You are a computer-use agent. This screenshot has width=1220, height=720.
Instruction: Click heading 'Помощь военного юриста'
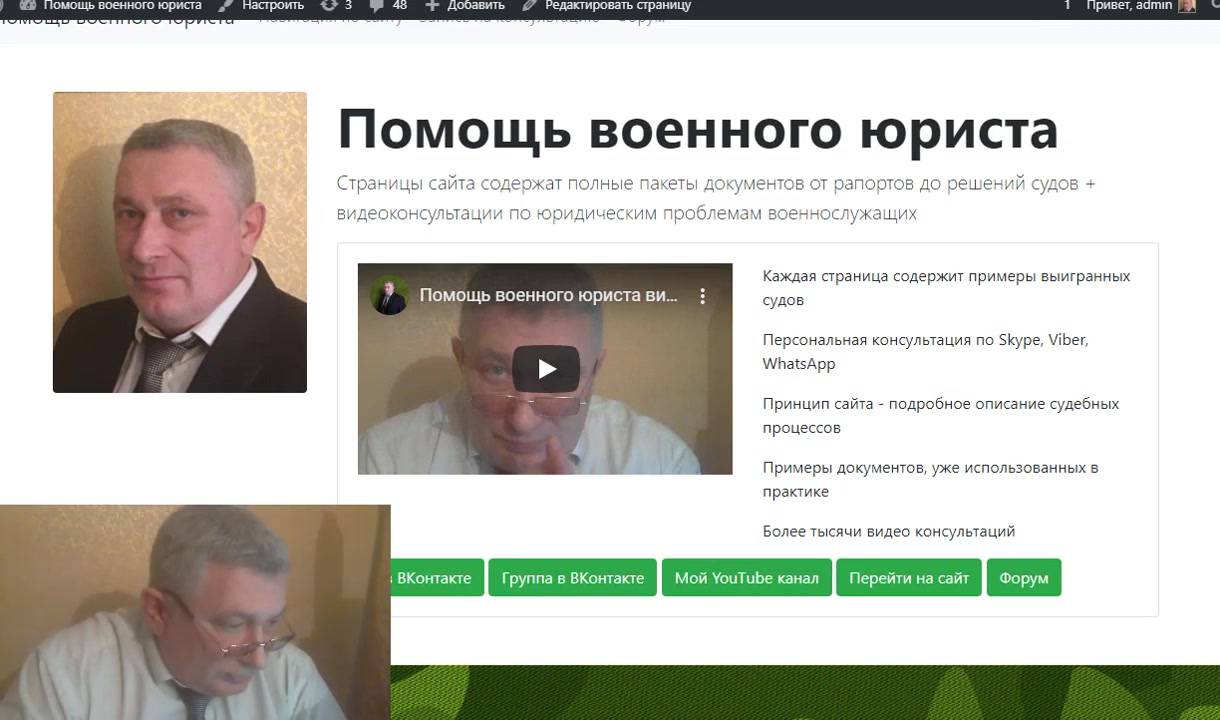point(697,129)
